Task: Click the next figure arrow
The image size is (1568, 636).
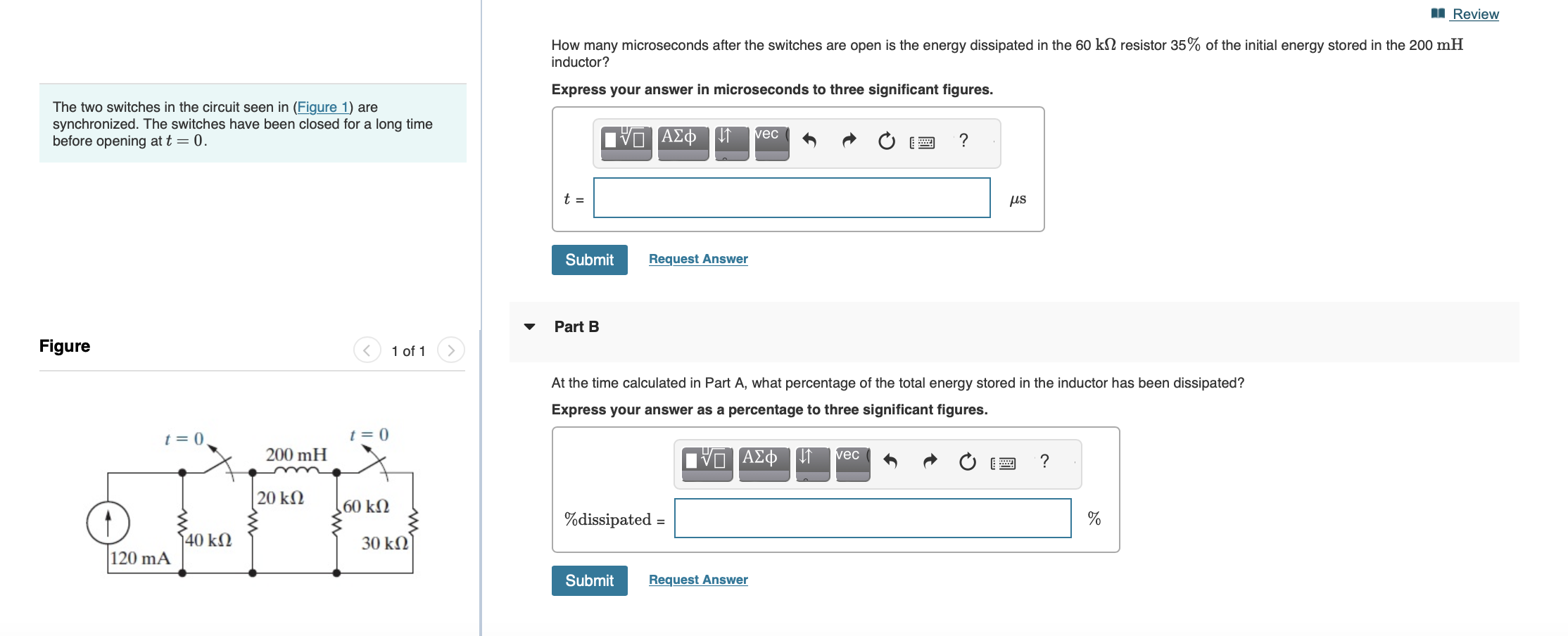Action: click(x=450, y=350)
